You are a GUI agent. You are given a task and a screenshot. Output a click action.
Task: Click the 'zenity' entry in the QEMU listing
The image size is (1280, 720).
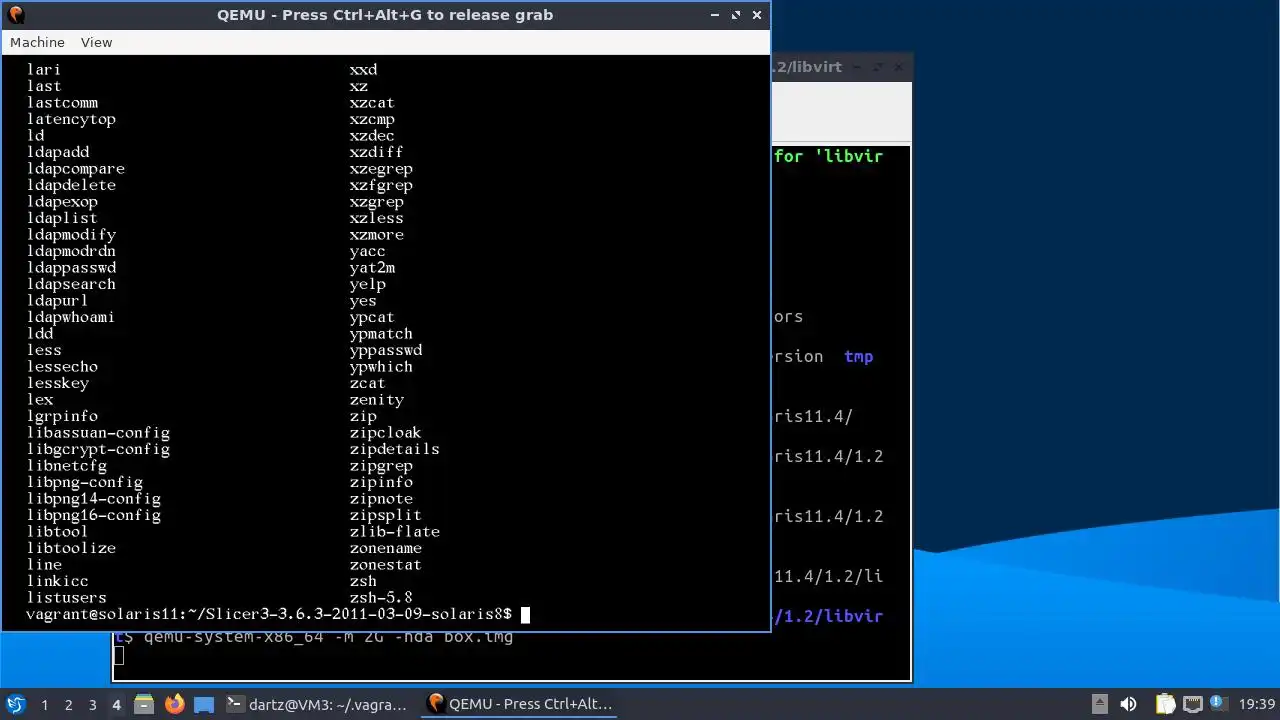pyautogui.click(x=377, y=399)
